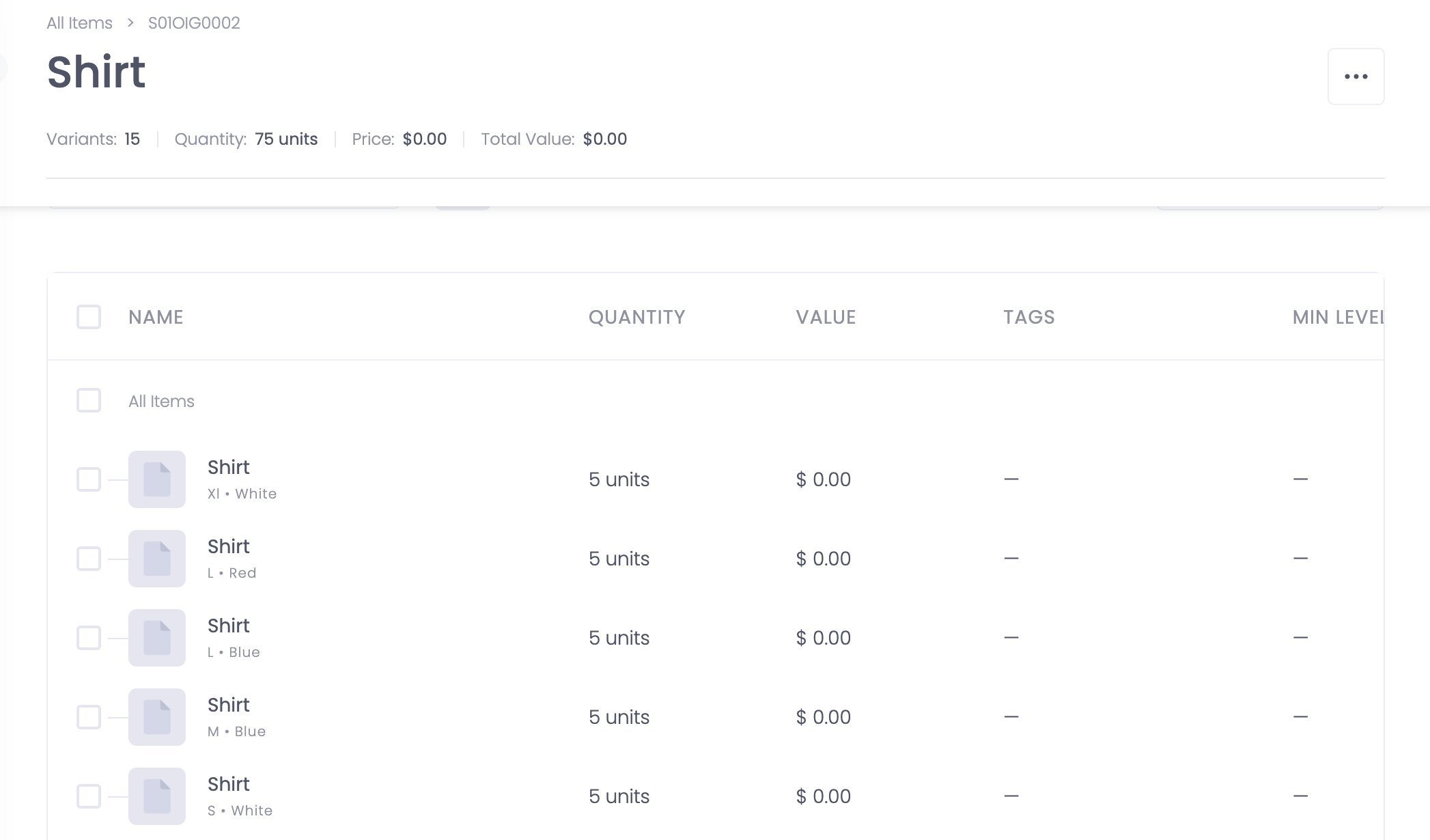
Task: Click the Shirt L Red item thumbnail icon
Action: click(157, 559)
